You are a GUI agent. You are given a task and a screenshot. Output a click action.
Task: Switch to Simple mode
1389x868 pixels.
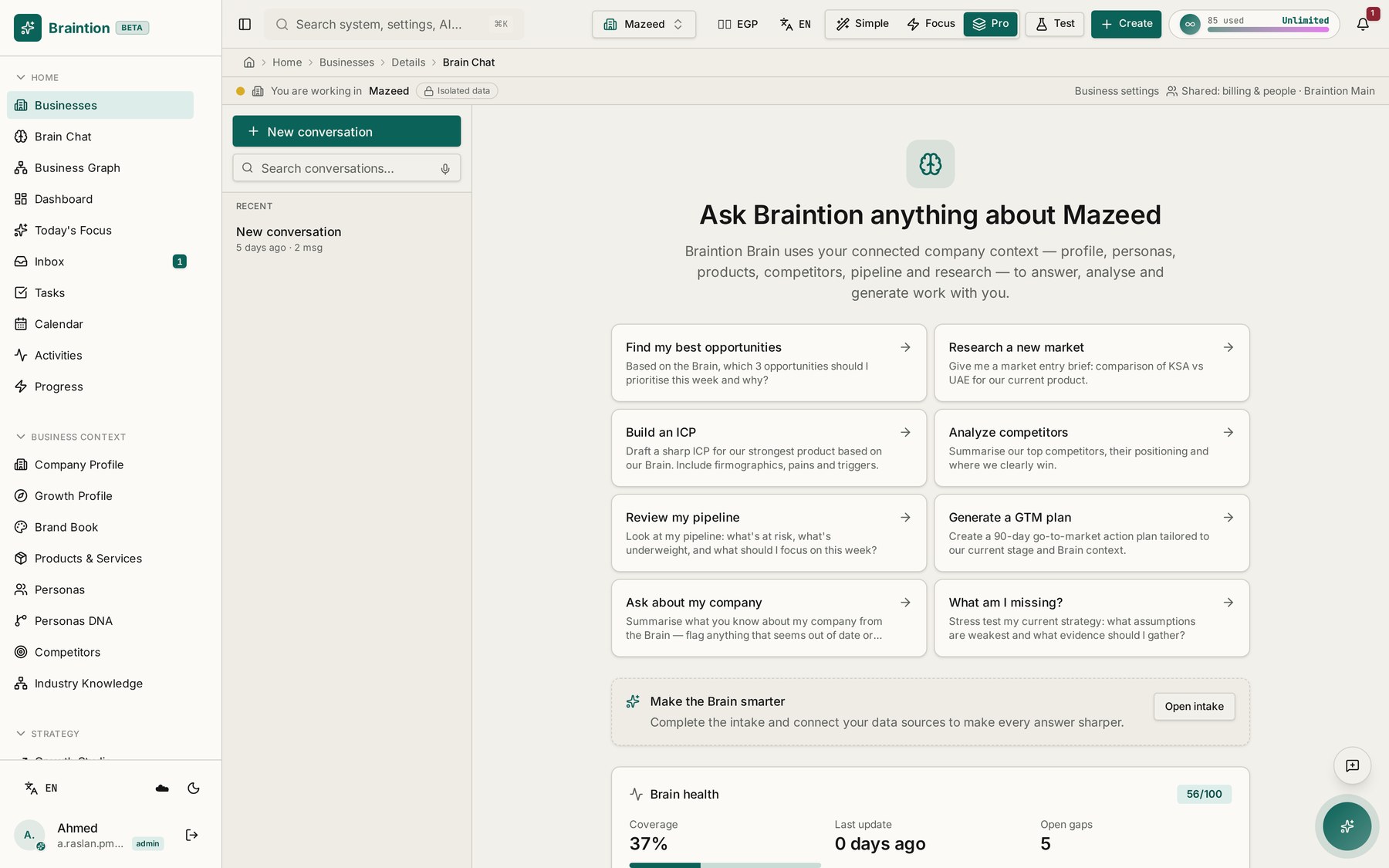point(863,24)
